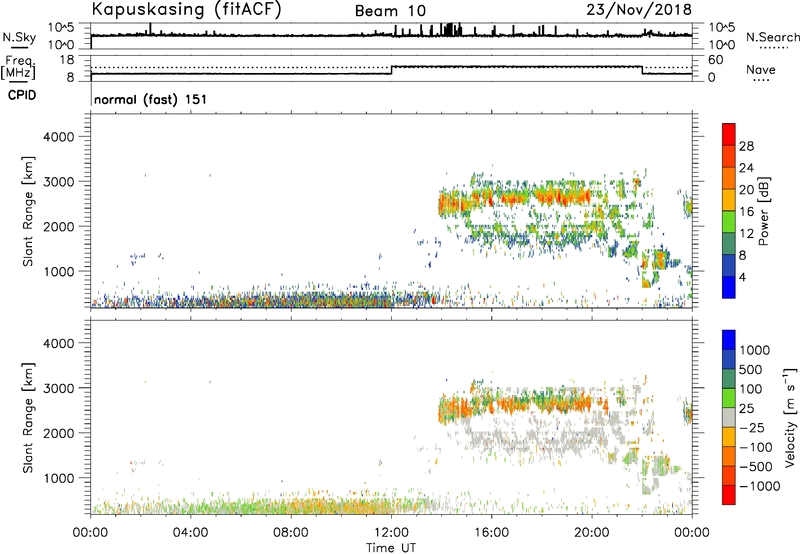Click the 24 label on Power colorbar
Screen dimensions: 800x554
[746, 168]
